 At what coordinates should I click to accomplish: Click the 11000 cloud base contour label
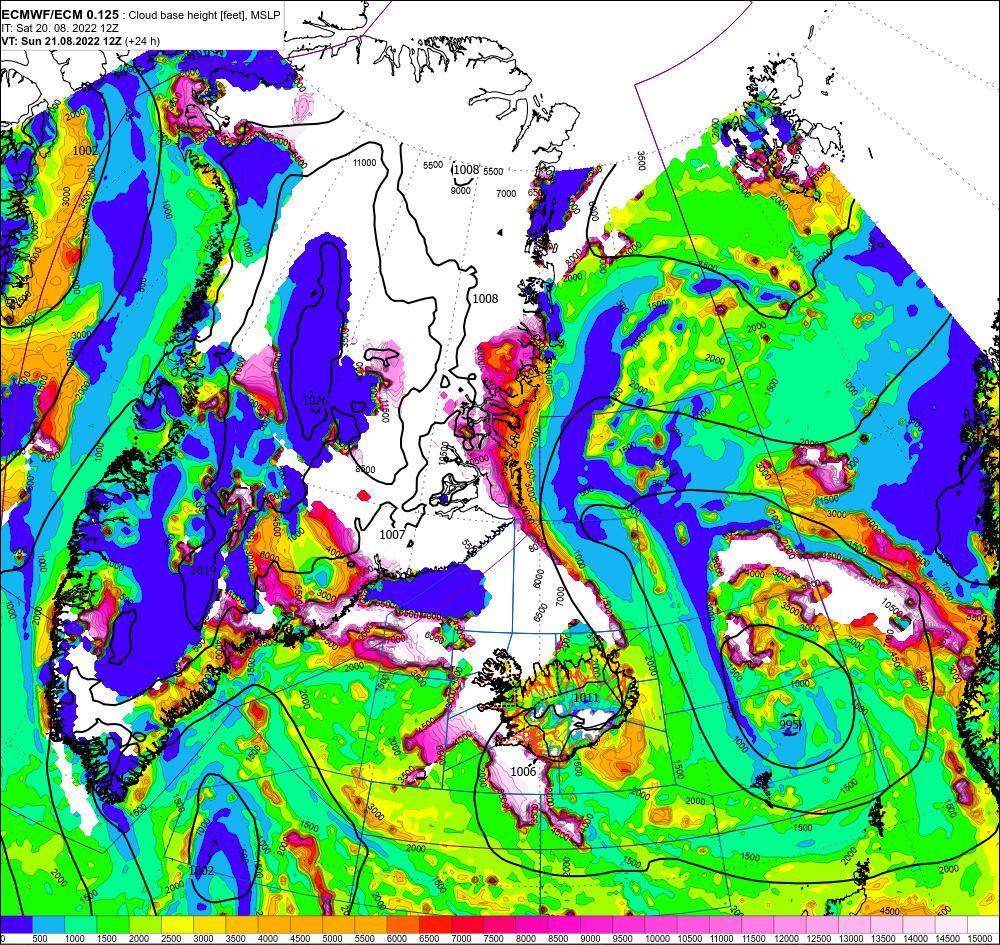(364, 163)
